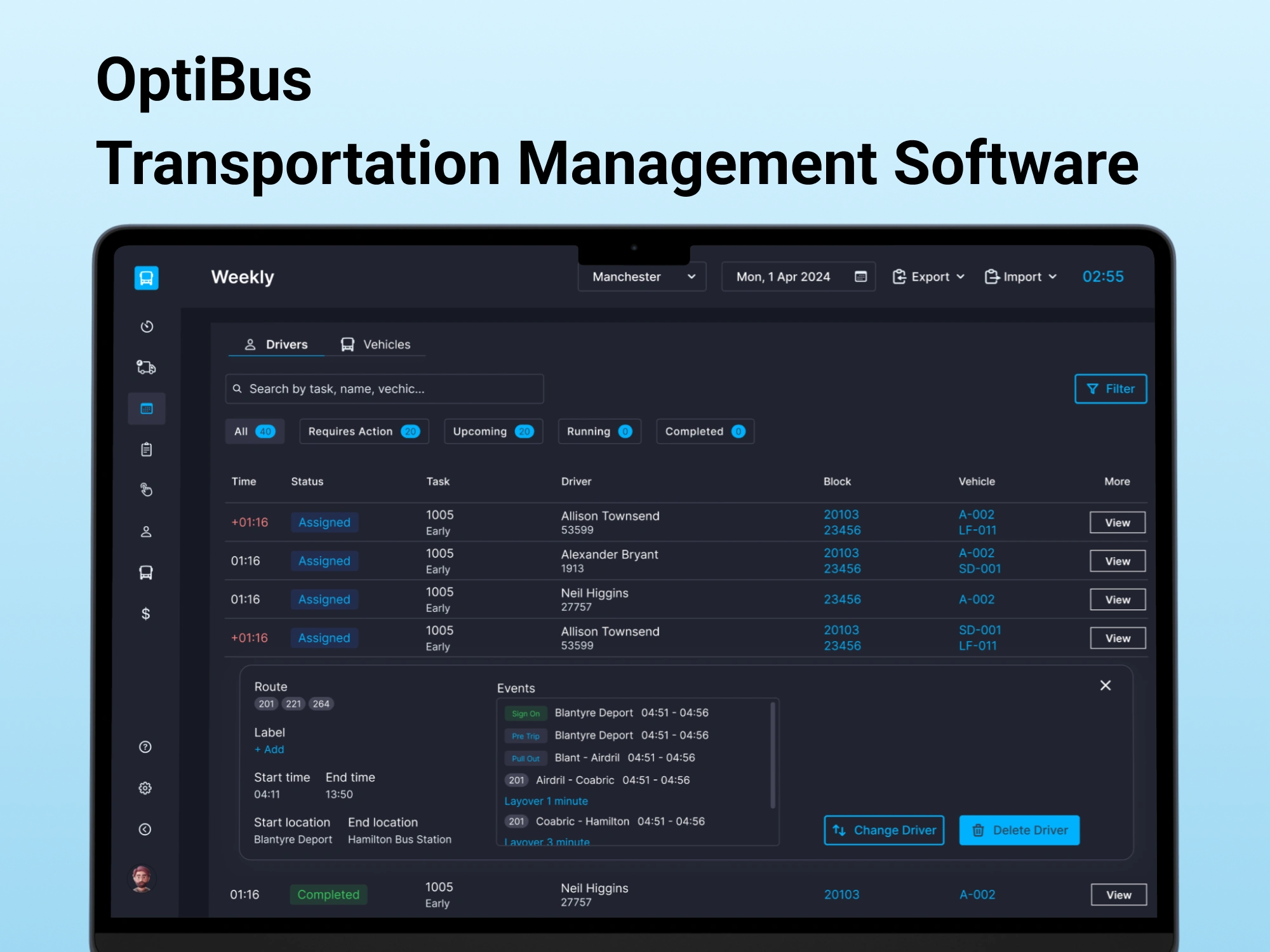Open the Export dropdown menu
This screenshot has height=952, width=1270.
[928, 277]
